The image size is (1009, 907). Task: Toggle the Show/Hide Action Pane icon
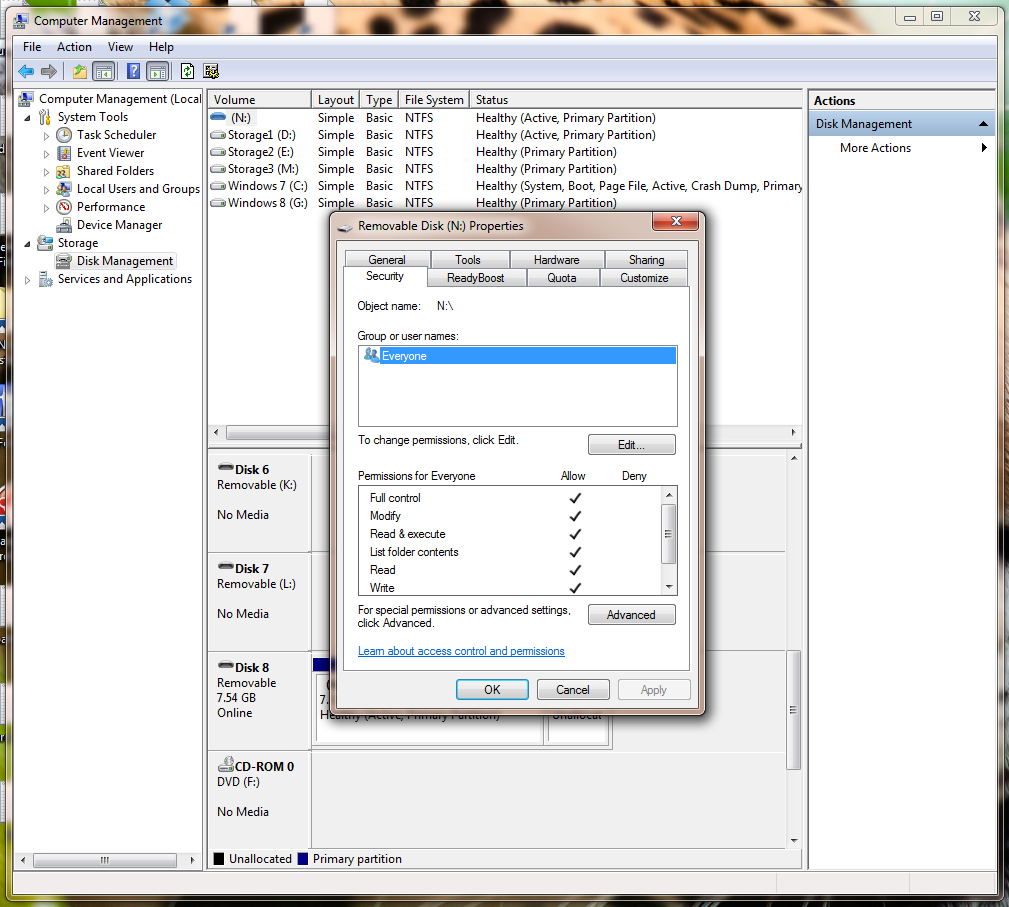pos(157,71)
